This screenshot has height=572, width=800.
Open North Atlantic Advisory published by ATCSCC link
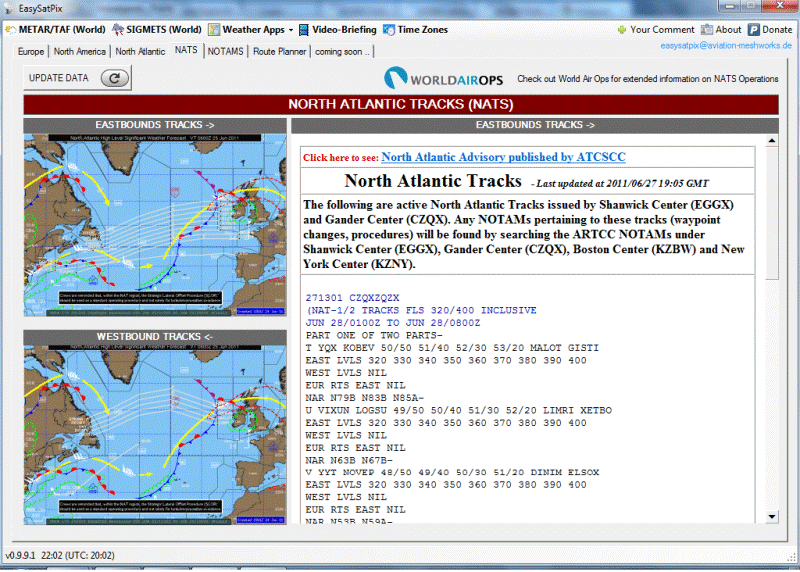[503, 157]
